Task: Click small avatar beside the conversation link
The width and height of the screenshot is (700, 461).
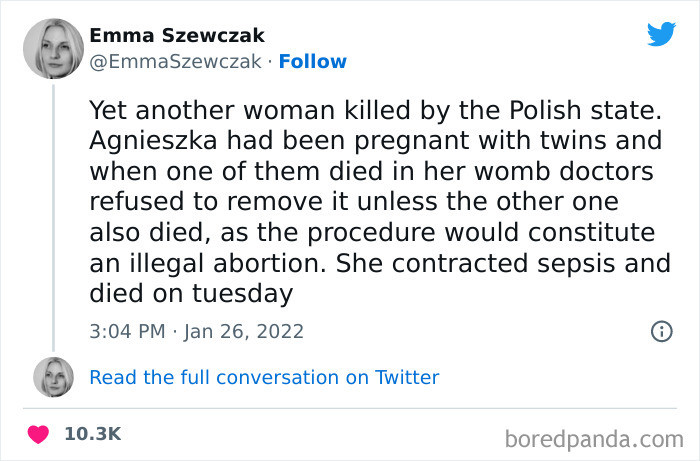Action: (53, 377)
